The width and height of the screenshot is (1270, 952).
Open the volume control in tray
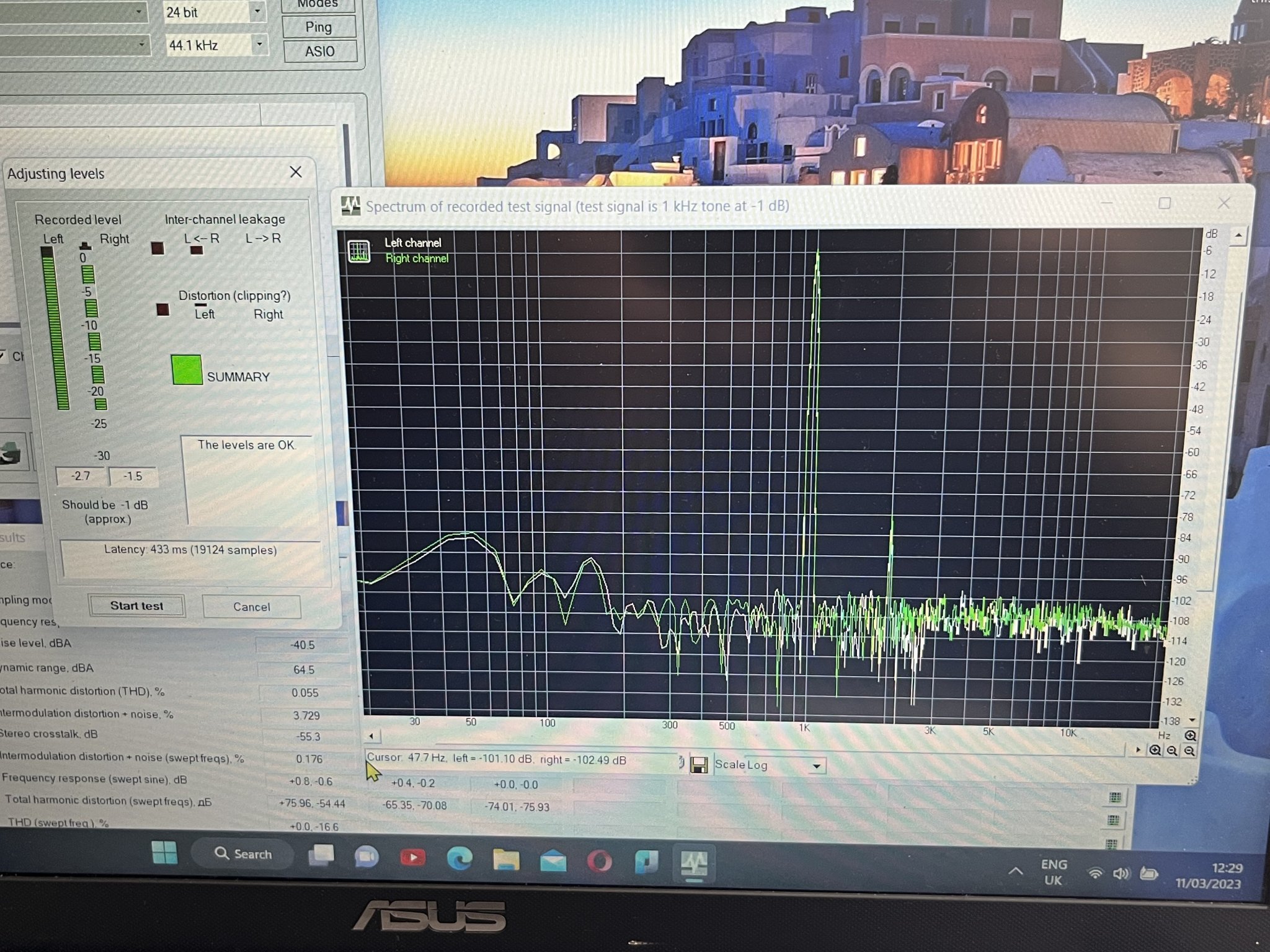1121,874
